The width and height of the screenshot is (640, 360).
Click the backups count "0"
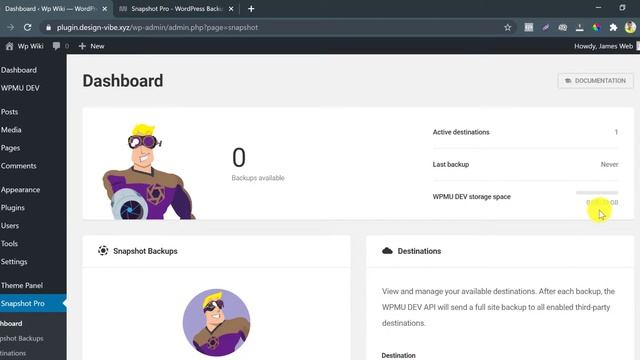click(x=239, y=158)
